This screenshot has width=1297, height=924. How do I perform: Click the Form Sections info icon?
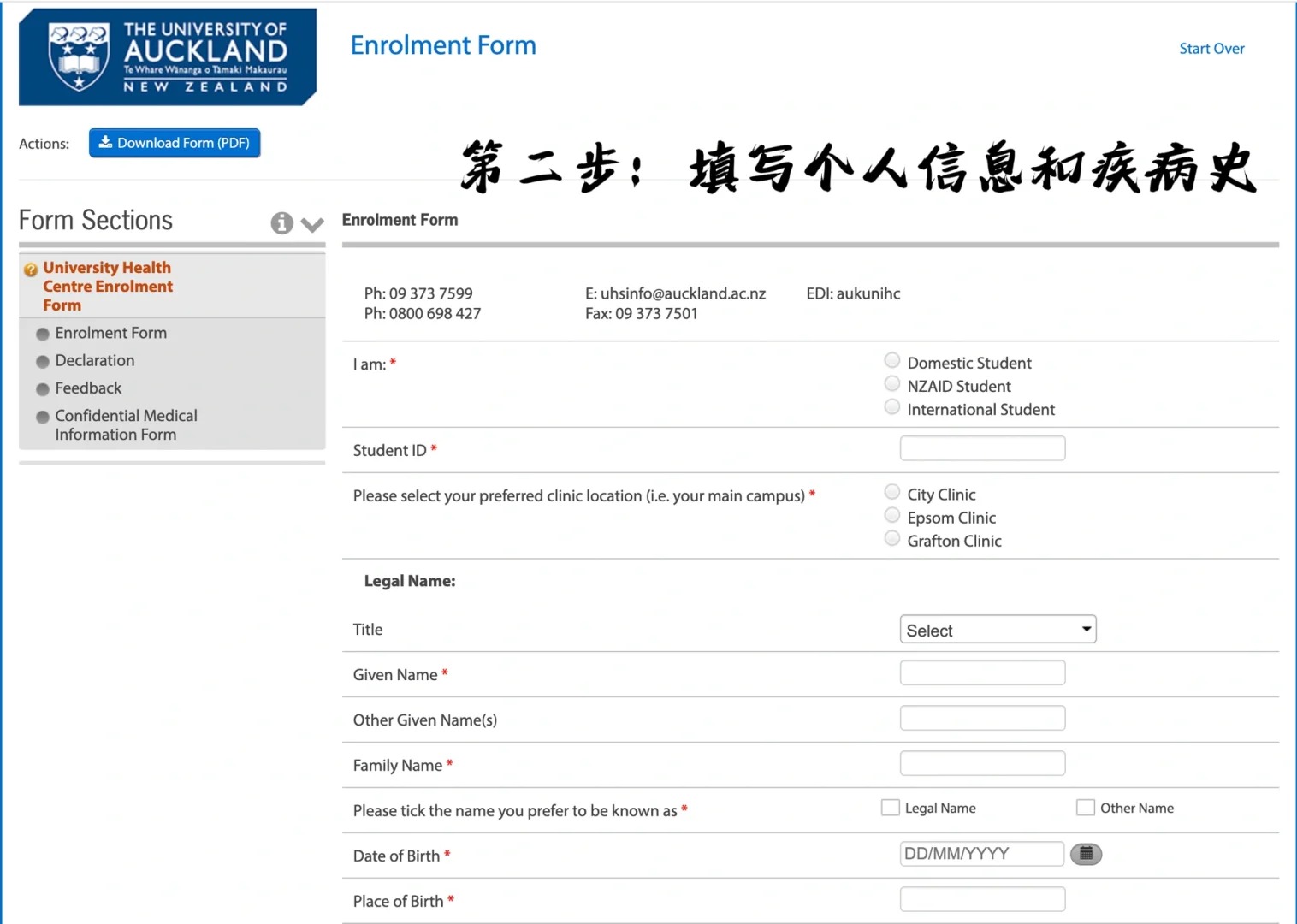coord(281,223)
